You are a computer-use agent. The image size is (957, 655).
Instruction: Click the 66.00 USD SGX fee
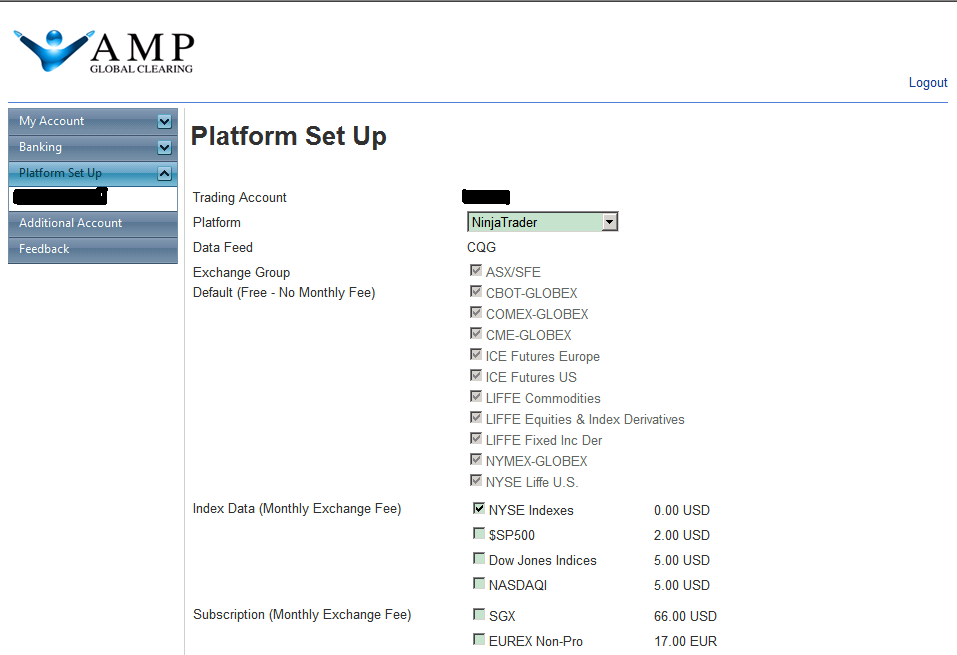[x=685, y=617]
